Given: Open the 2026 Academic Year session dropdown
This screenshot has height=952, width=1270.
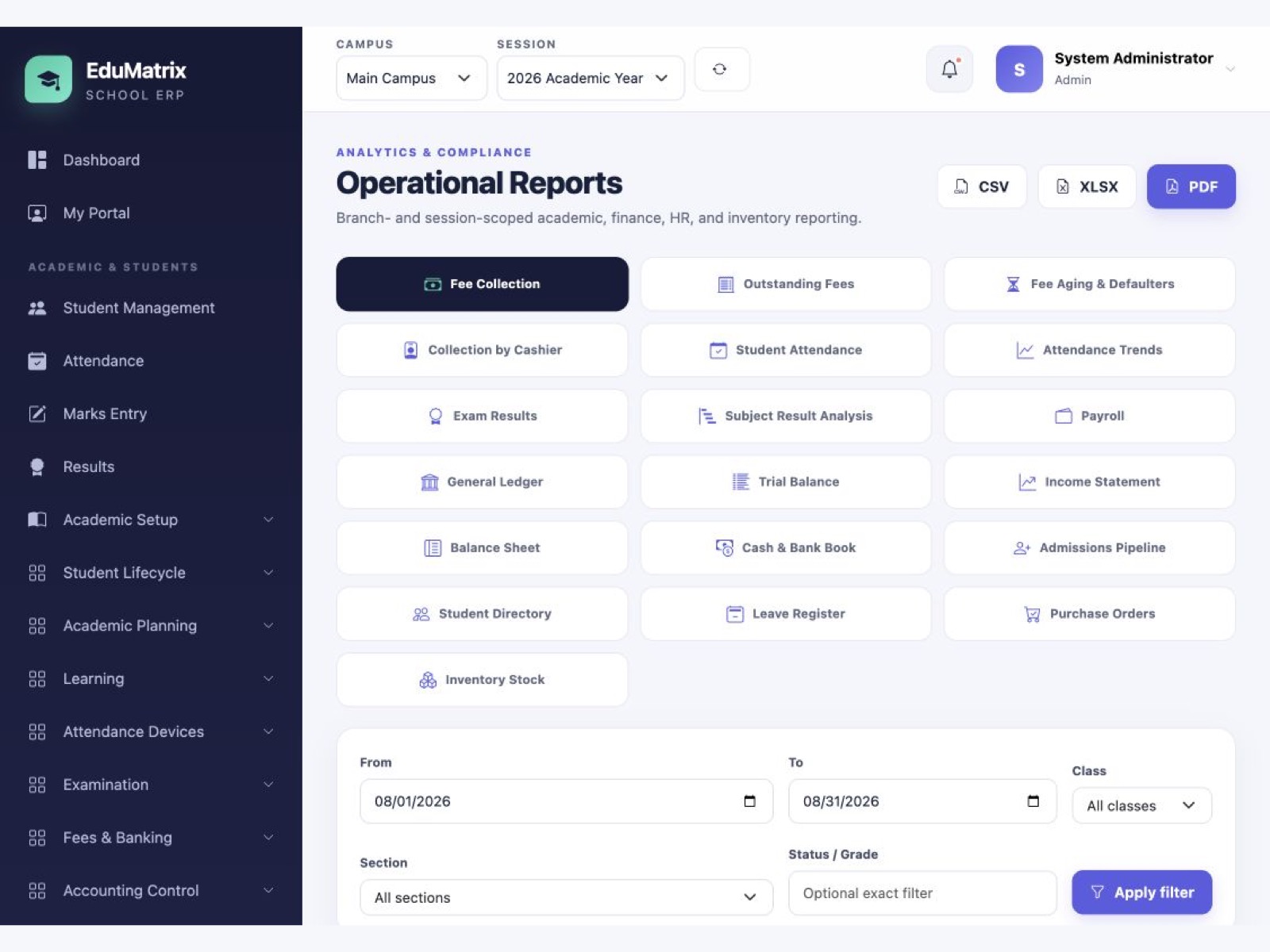Looking at the screenshot, I should coord(591,78).
